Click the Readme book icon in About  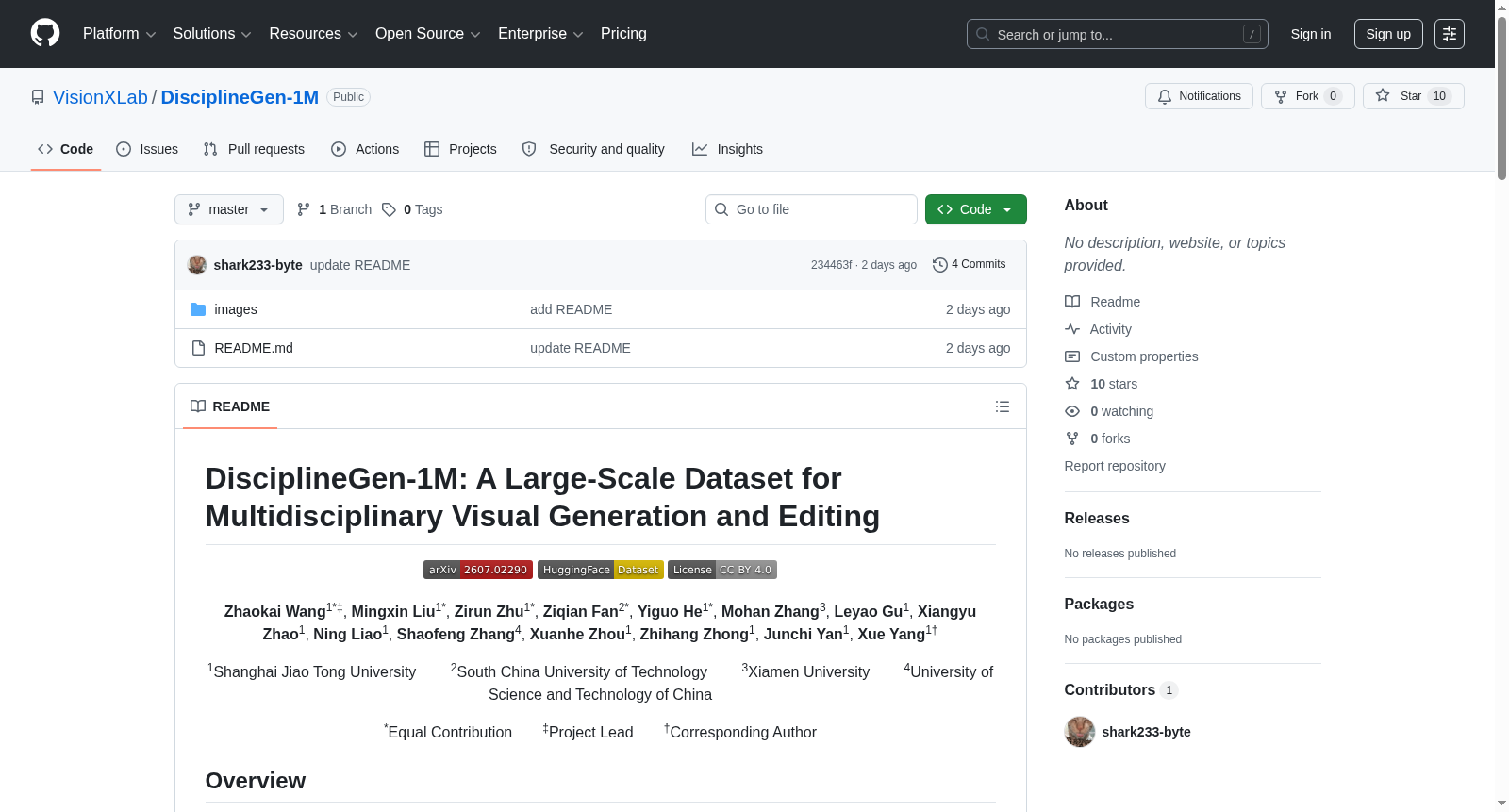pos(1072,302)
